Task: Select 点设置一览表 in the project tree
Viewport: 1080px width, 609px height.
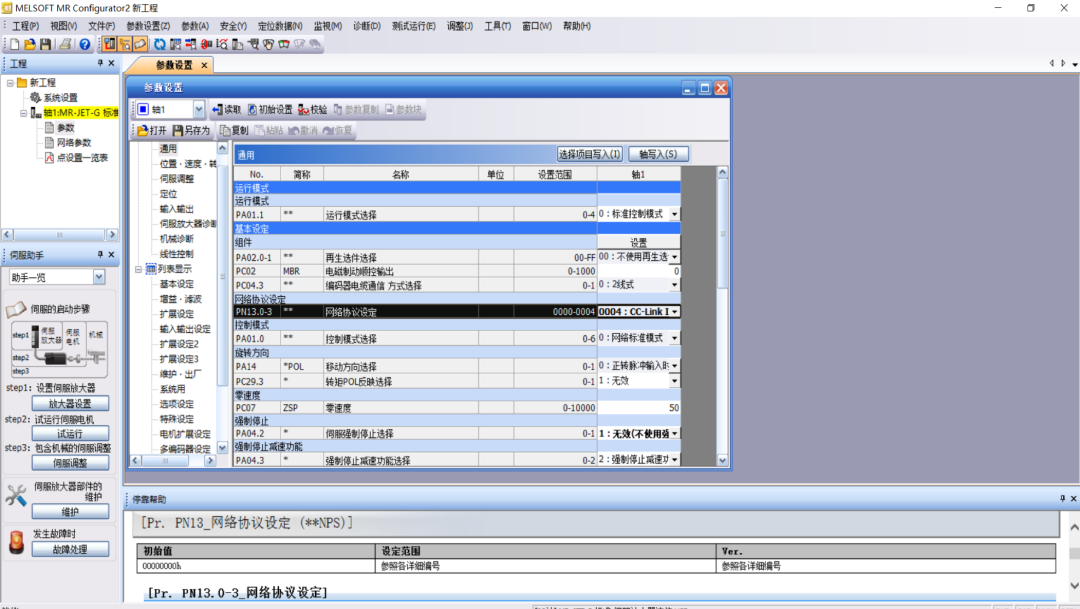Action: click(x=82, y=158)
